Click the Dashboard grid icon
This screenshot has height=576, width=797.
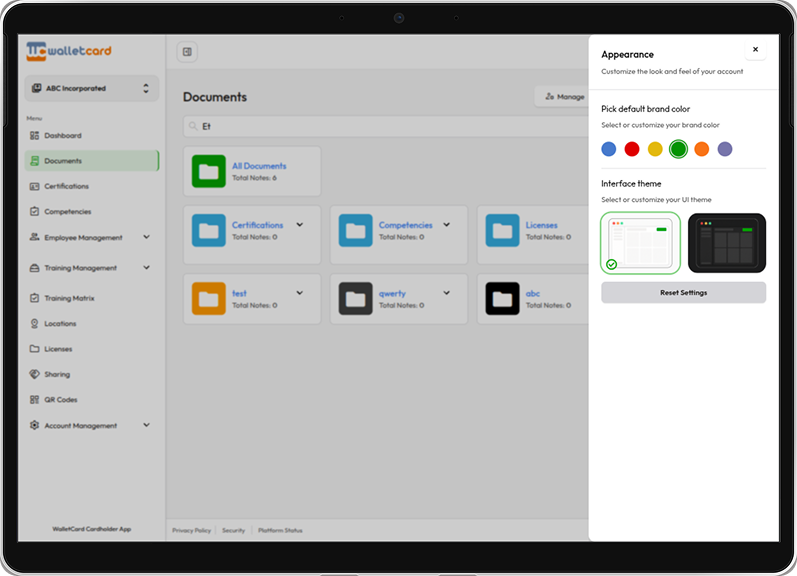pyautogui.click(x=34, y=136)
